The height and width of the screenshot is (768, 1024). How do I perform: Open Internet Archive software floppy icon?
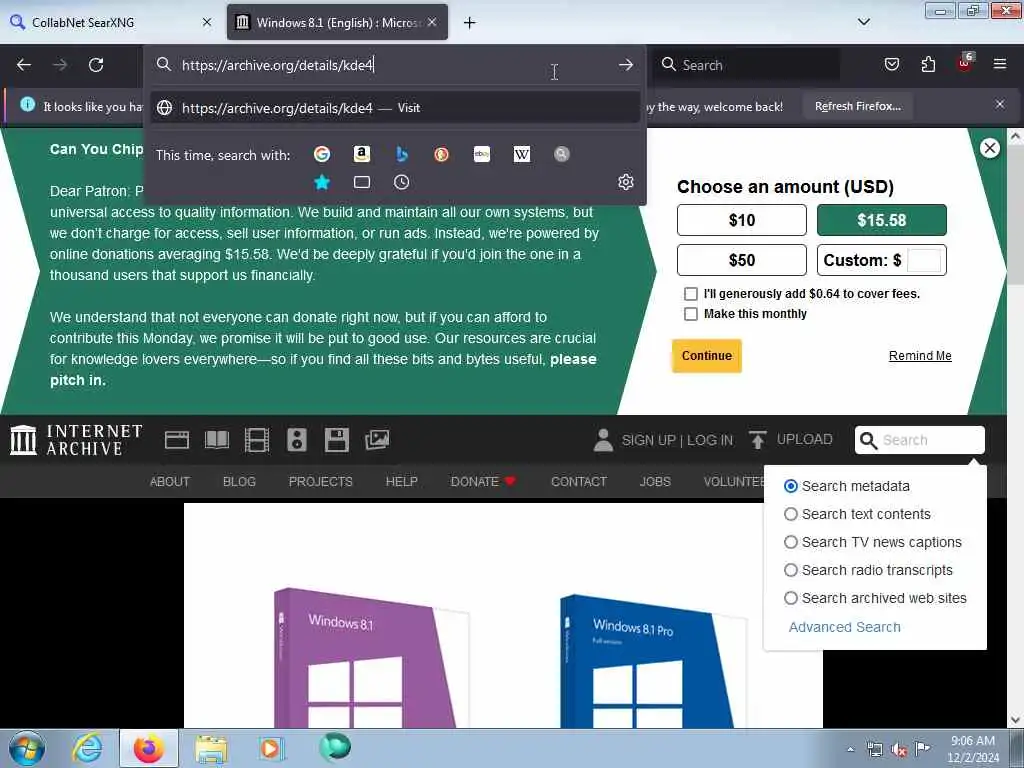pos(336,440)
